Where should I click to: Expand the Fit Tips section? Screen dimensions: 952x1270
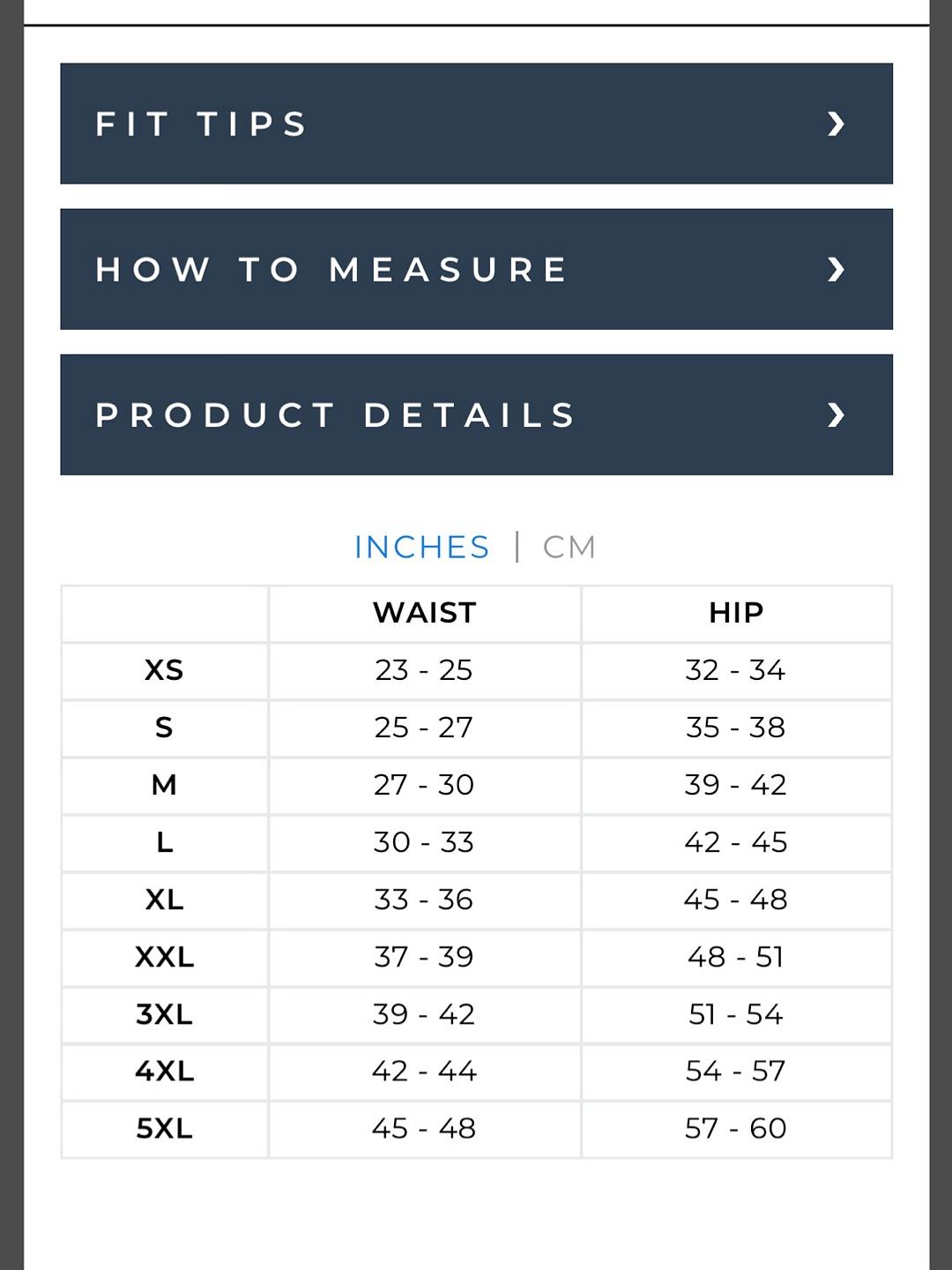point(476,123)
